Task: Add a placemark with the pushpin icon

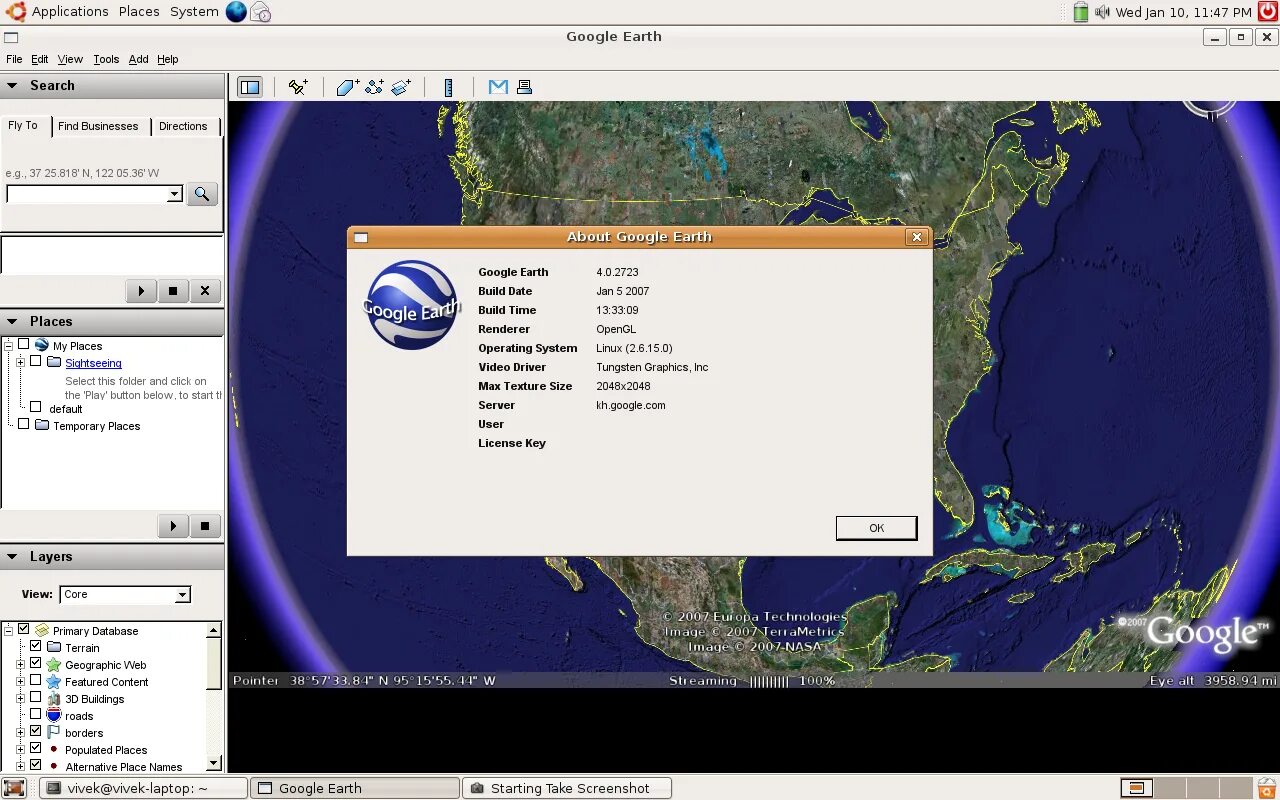Action: (x=298, y=87)
